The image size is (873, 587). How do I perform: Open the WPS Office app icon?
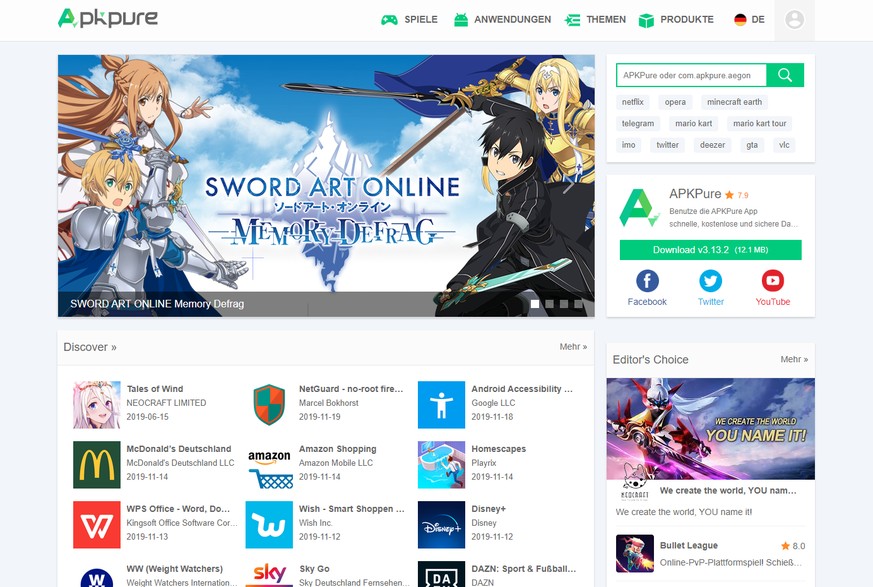click(96, 525)
